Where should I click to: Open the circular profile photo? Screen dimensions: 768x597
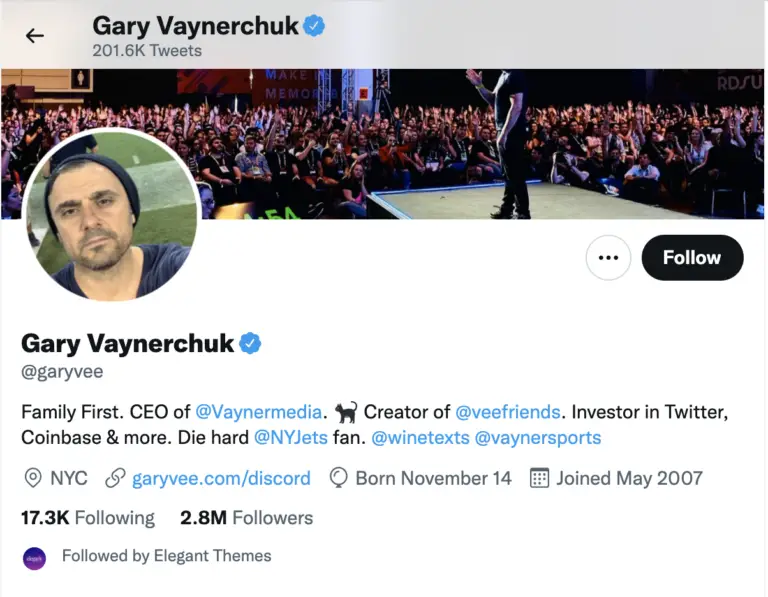tap(112, 215)
